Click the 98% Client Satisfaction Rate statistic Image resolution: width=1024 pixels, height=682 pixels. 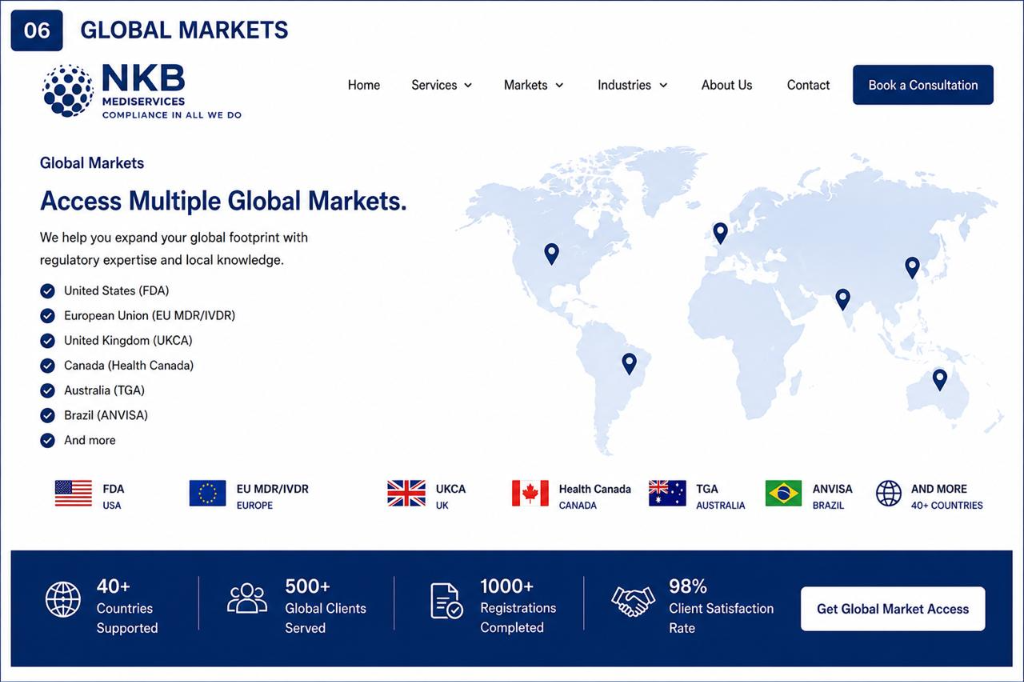tap(721, 606)
